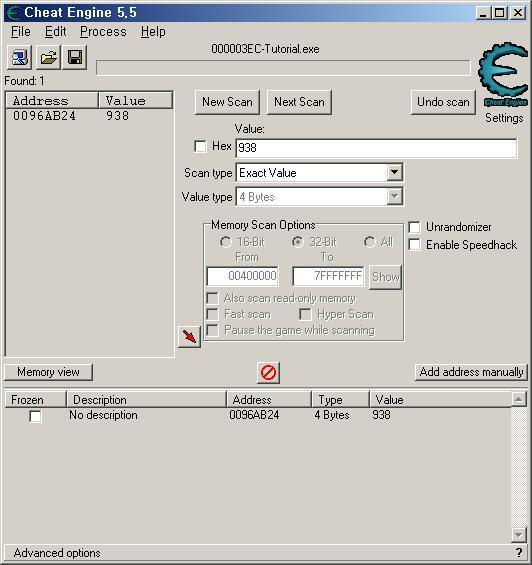The width and height of the screenshot is (532, 565).
Task: Click the To address field 7FFFFFFF
Action: 328,276
